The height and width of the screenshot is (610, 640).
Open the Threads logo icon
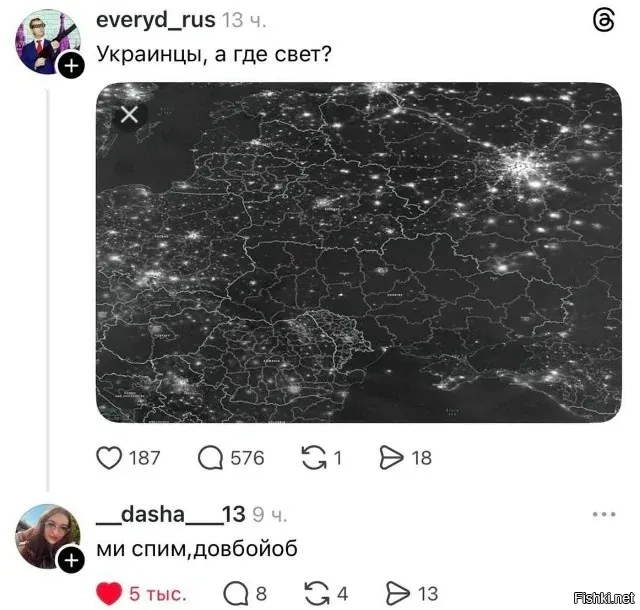point(603,20)
